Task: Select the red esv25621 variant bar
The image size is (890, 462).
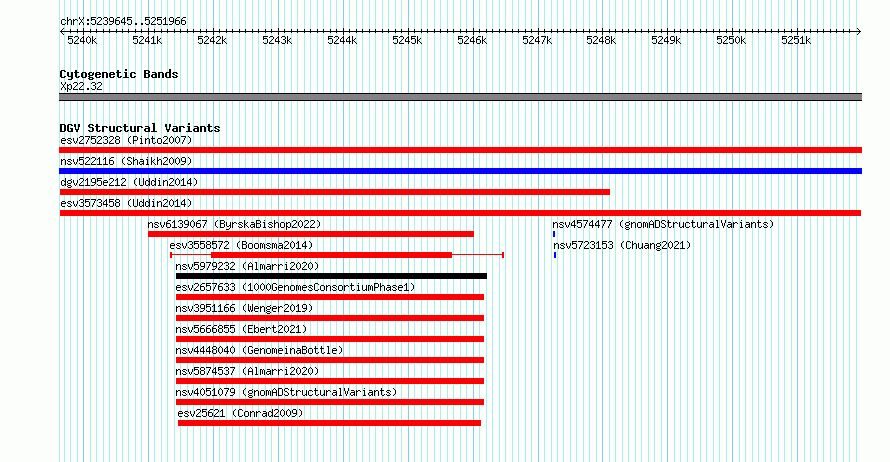Action: point(329,423)
